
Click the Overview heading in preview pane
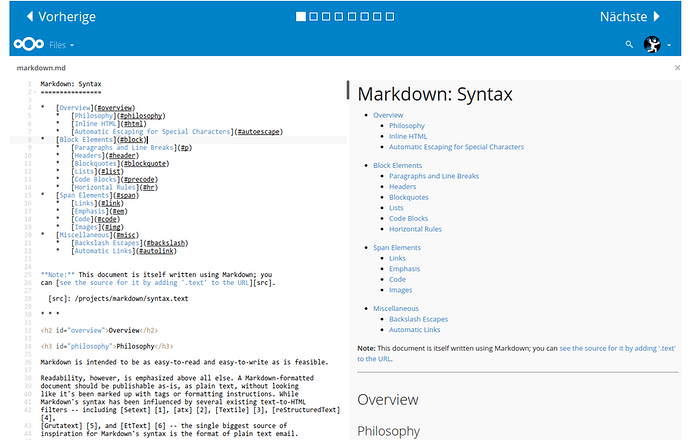[388, 399]
